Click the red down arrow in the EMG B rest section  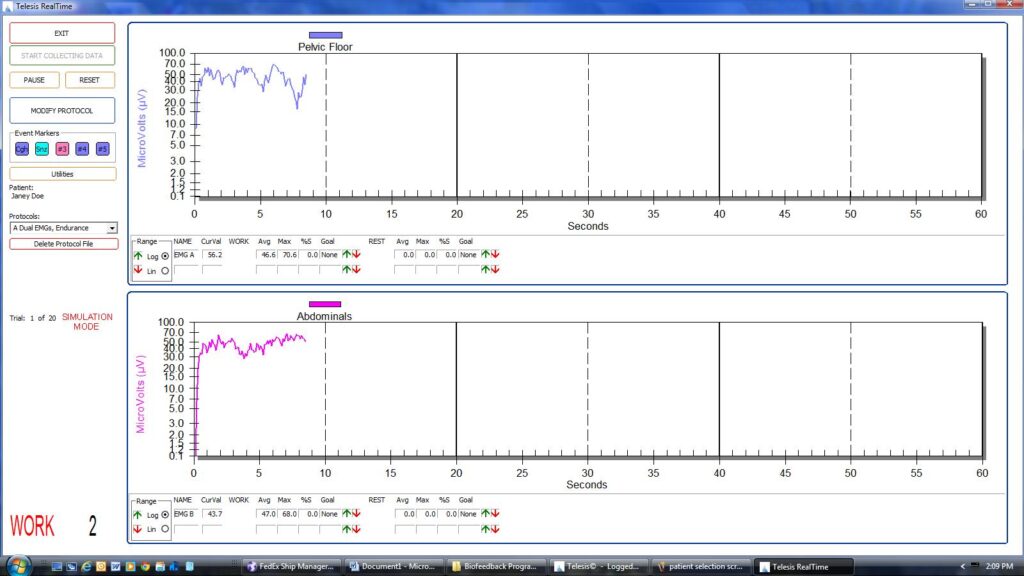click(x=495, y=513)
